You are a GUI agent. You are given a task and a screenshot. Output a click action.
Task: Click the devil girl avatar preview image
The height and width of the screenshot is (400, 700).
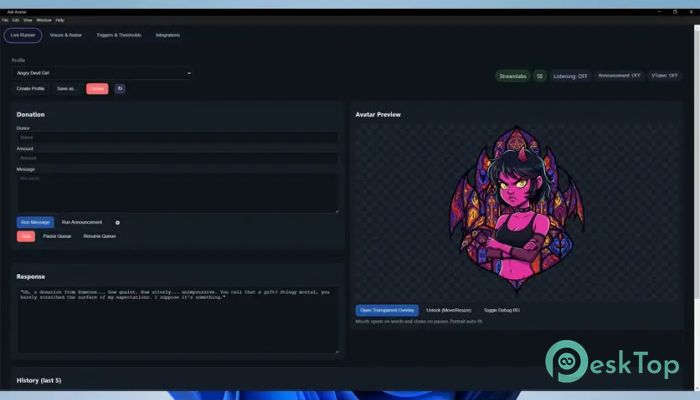[517, 209]
